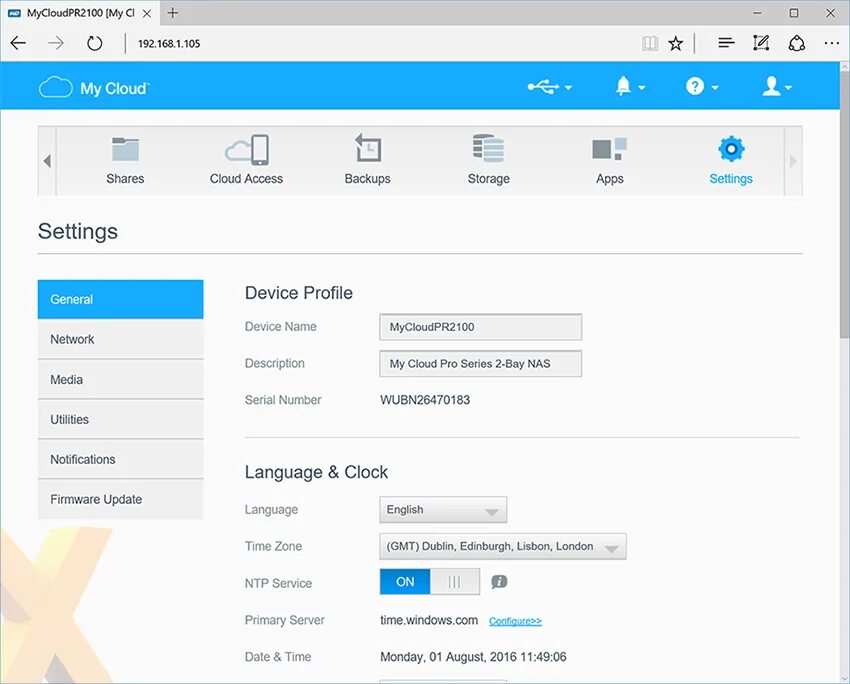Open a new browser tab
The width and height of the screenshot is (850, 684).
click(x=173, y=13)
